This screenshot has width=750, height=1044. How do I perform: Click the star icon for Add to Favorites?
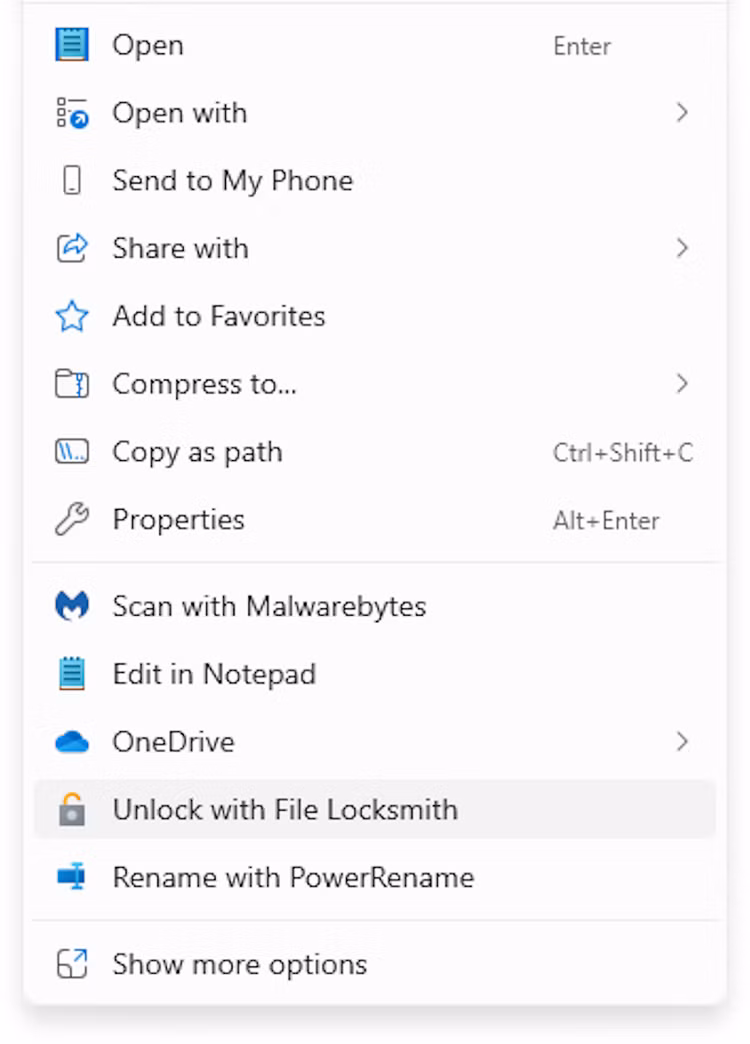point(71,316)
